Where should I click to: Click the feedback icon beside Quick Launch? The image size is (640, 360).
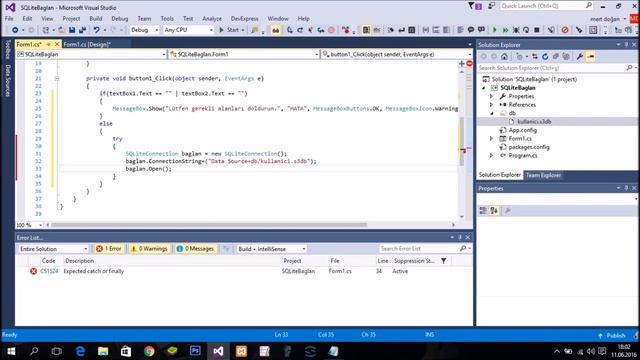click(x=491, y=6)
